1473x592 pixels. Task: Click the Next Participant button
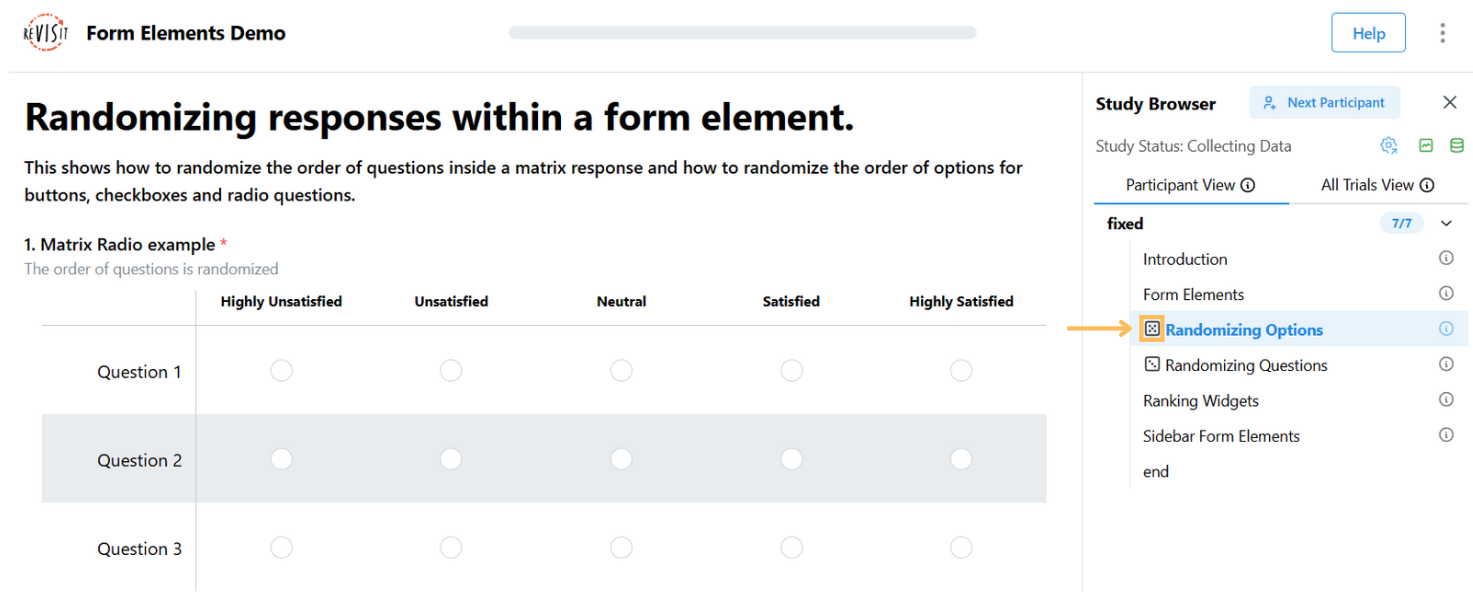point(1324,103)
